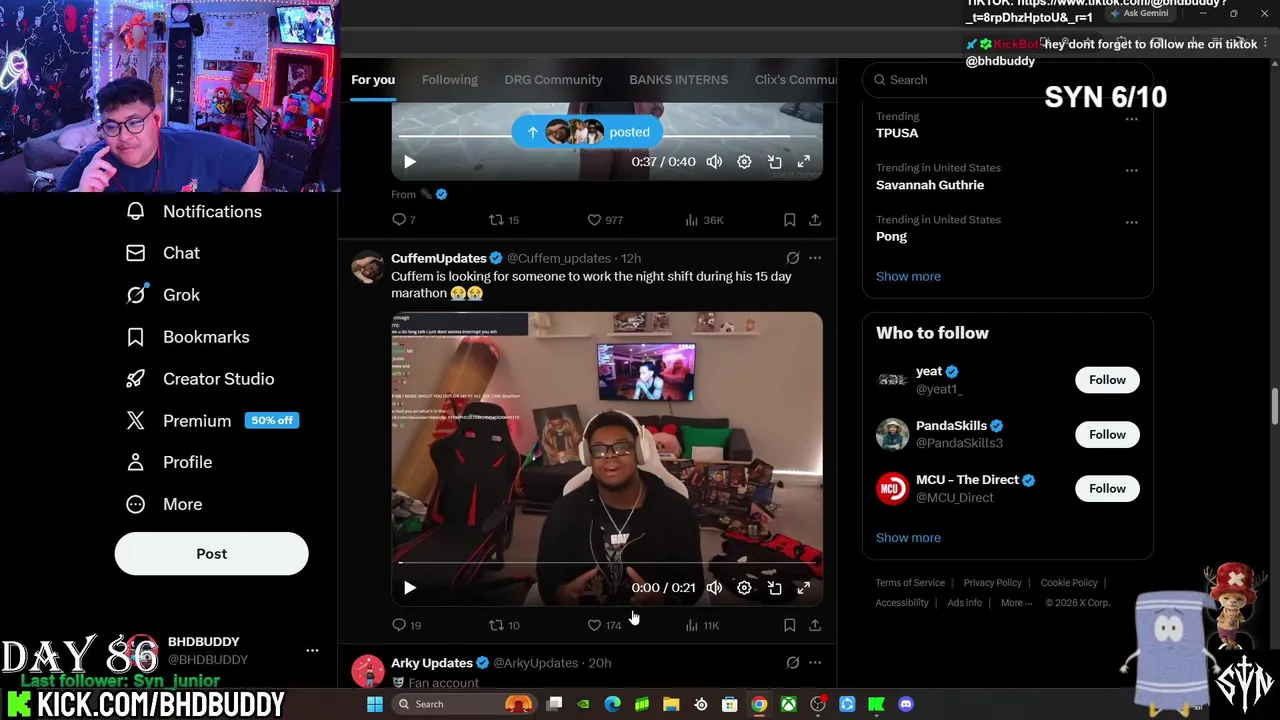Screen dimensions: 1280x720
Task: Open settings gear on the top video
Action: point(744,161)
